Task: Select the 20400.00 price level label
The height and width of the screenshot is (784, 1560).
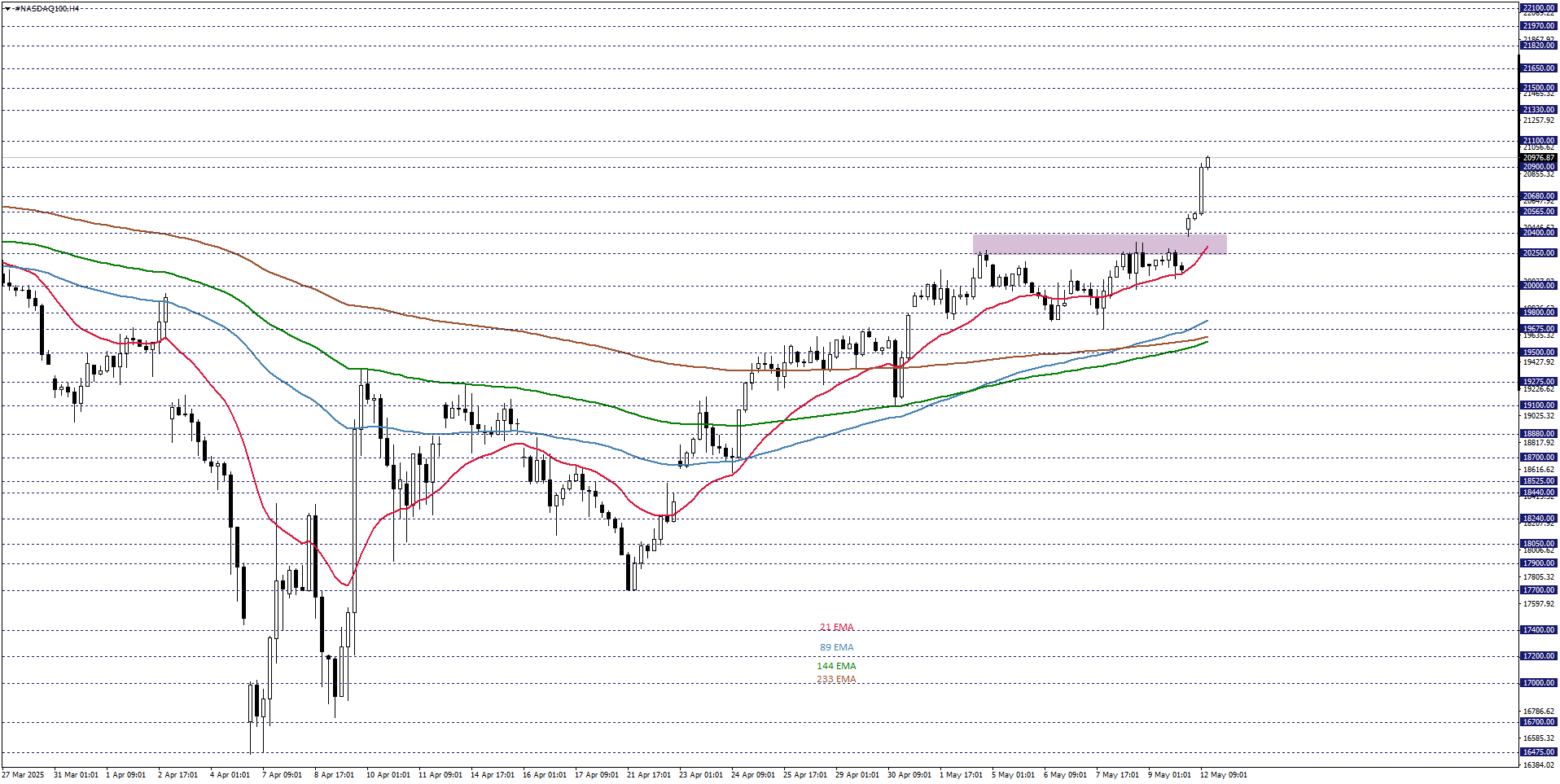Action: pos(1538,233)
